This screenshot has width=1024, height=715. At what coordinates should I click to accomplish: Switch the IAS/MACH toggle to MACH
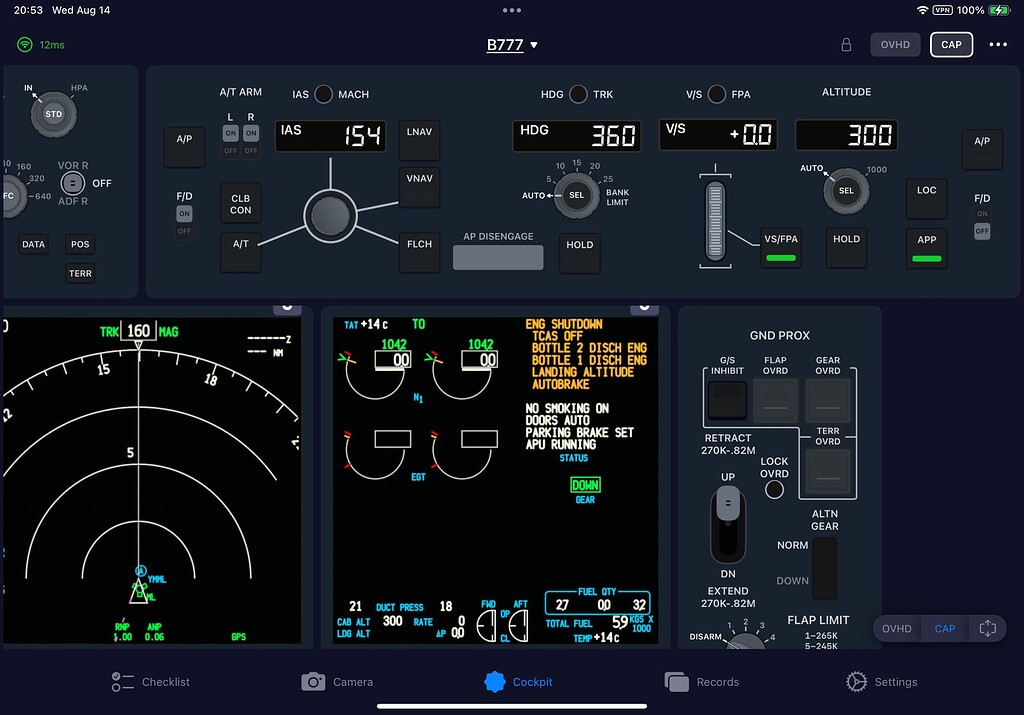[324, 94]
